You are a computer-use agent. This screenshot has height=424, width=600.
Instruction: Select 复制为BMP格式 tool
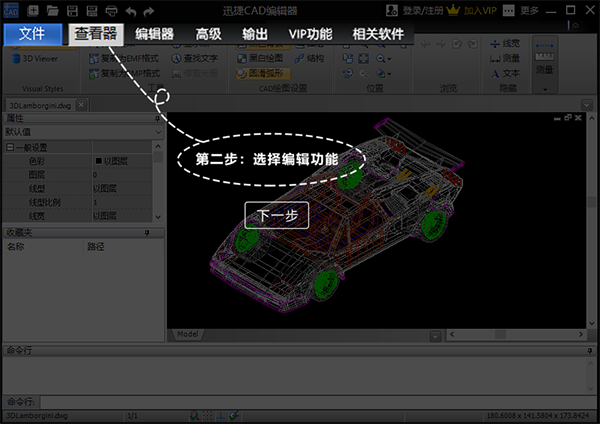[x=124, y=73]
